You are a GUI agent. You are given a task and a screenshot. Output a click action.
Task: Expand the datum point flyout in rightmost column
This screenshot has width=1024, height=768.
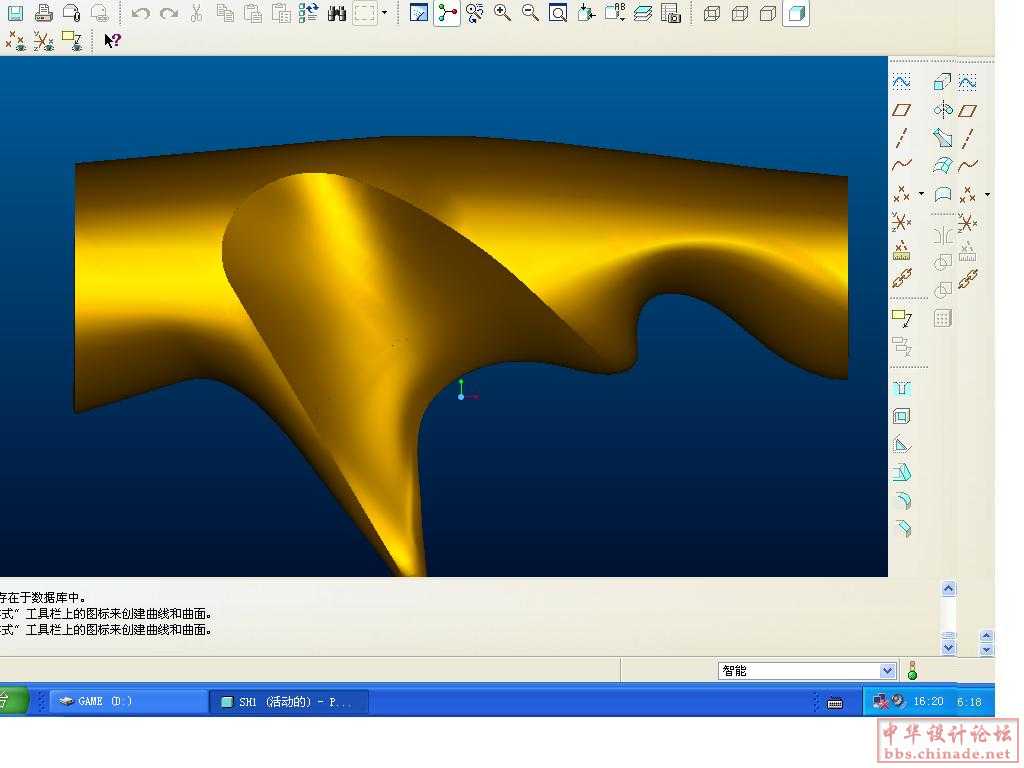click(x=987, y=194)
